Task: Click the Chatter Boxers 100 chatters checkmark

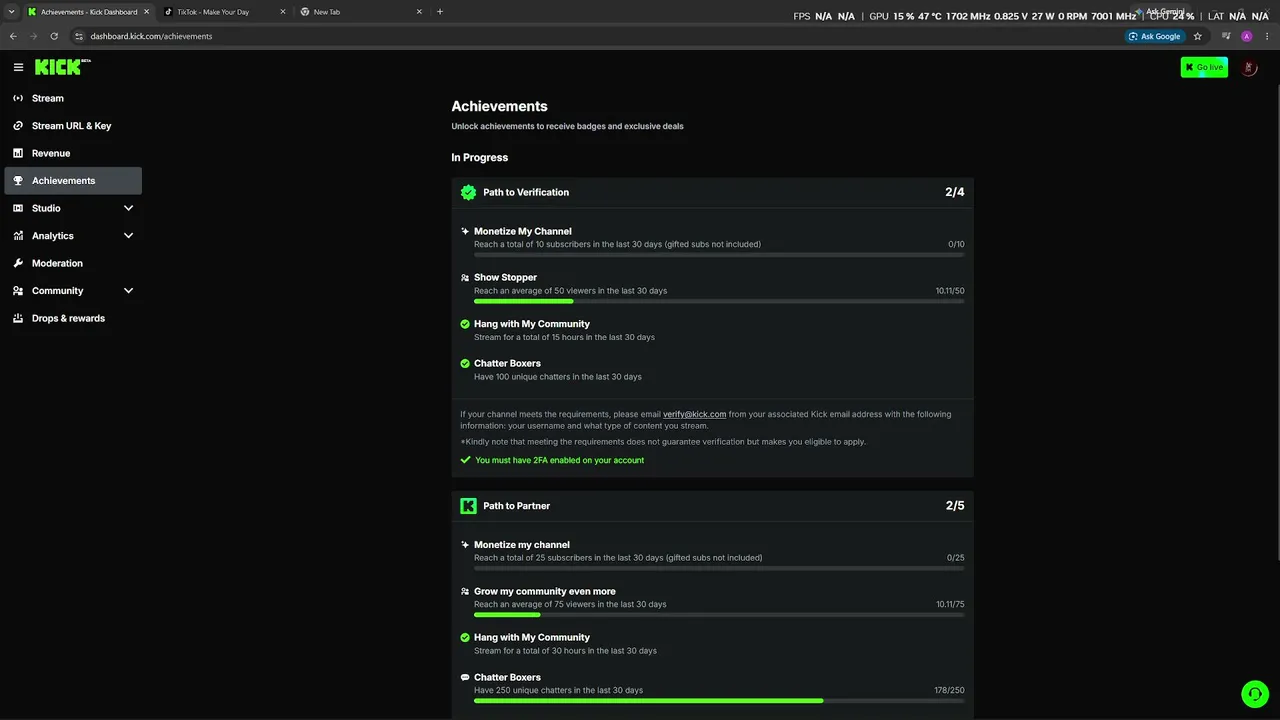Action: click(x=465, y=364)
